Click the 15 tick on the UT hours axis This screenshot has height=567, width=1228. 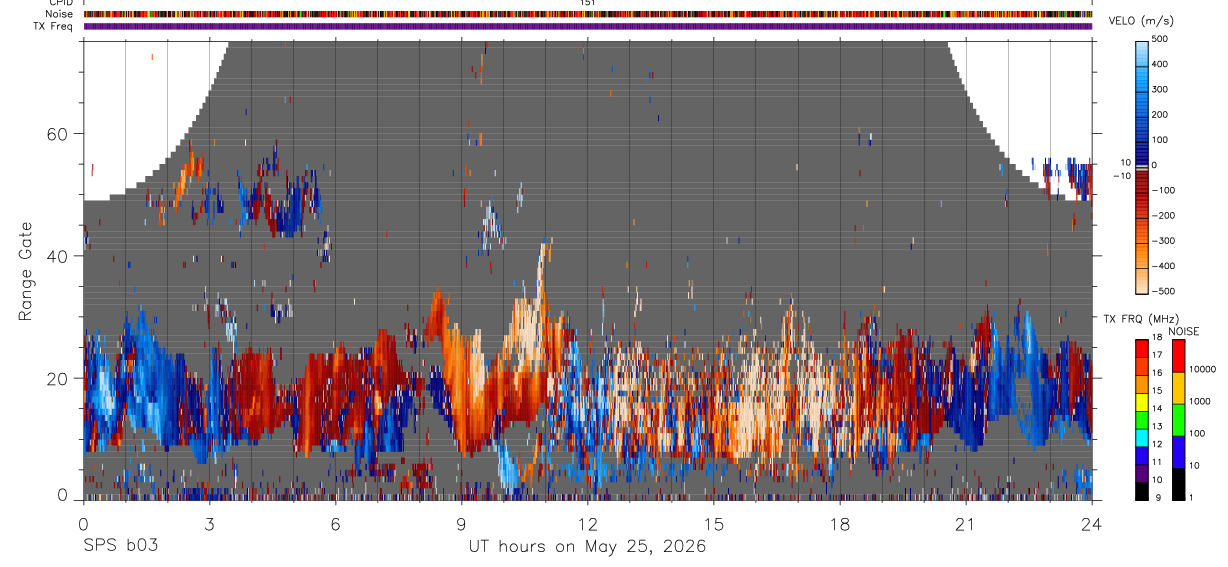[714, 524]
